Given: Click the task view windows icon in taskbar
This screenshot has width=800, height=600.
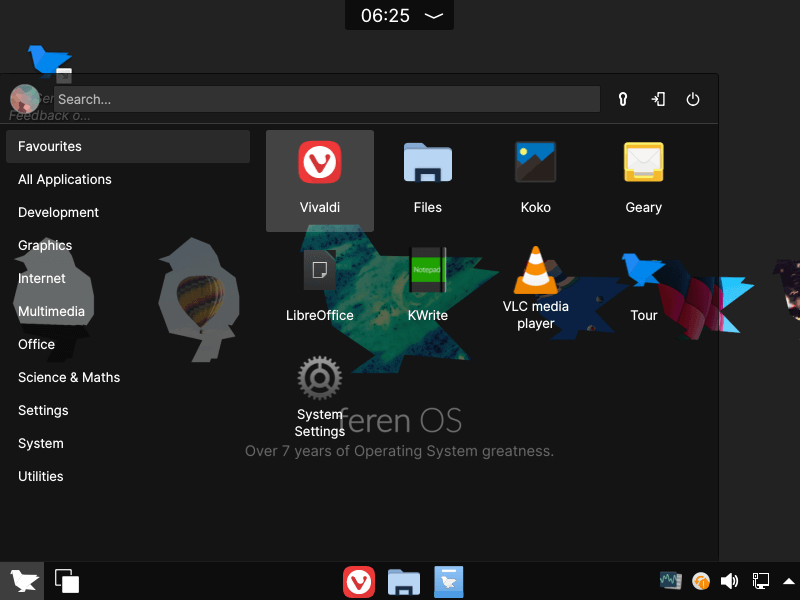Looking at the screenshot, I should [67, 581].
